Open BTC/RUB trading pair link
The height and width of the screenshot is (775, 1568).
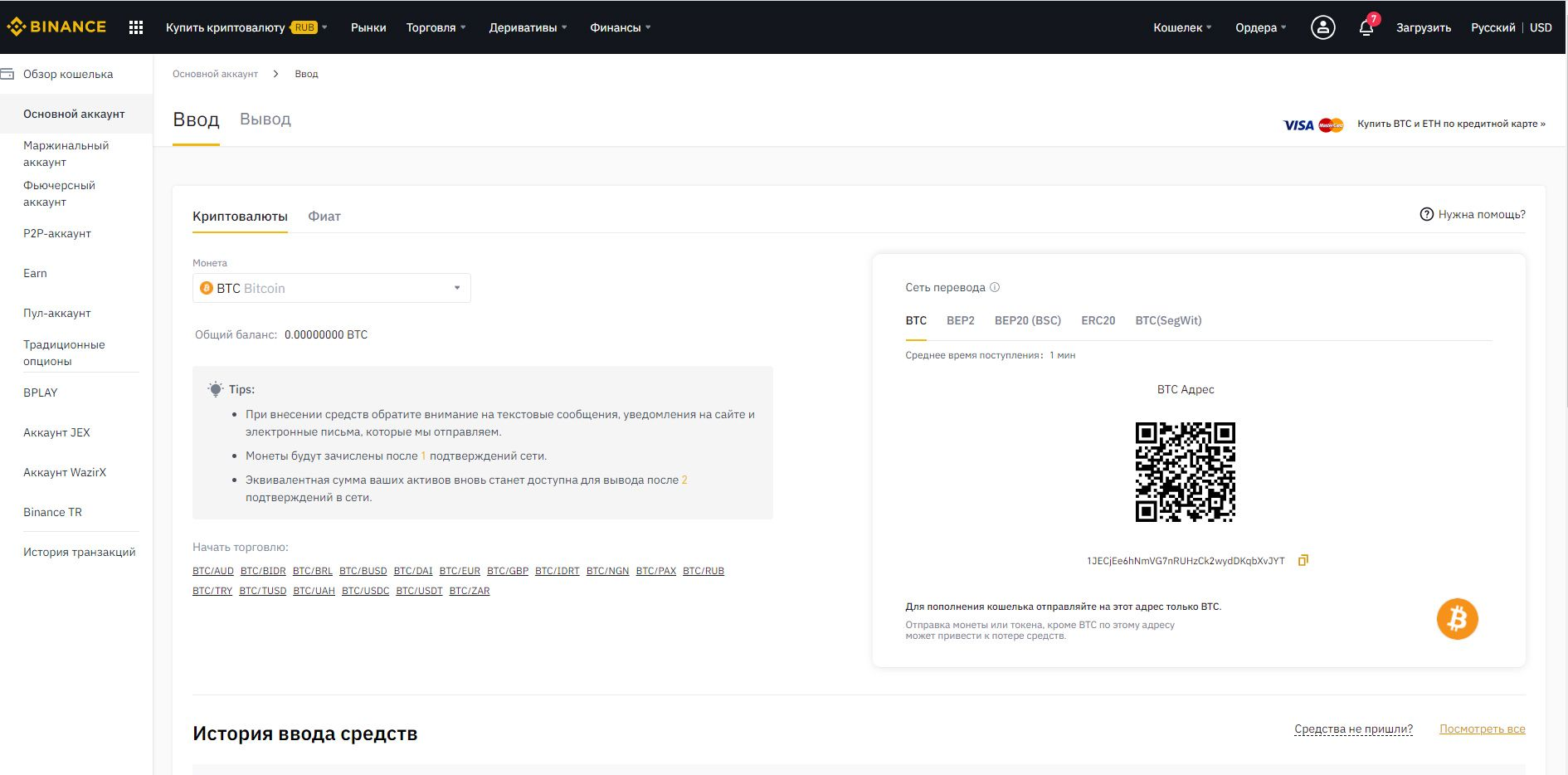pos(704,571)
